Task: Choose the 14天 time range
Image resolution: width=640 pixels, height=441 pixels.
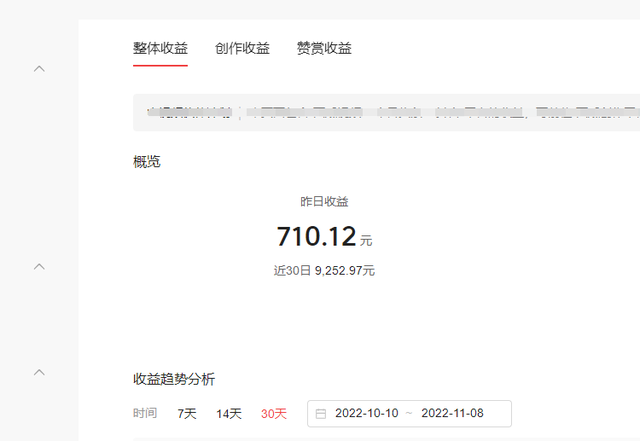Action: (x=229, y=414)
